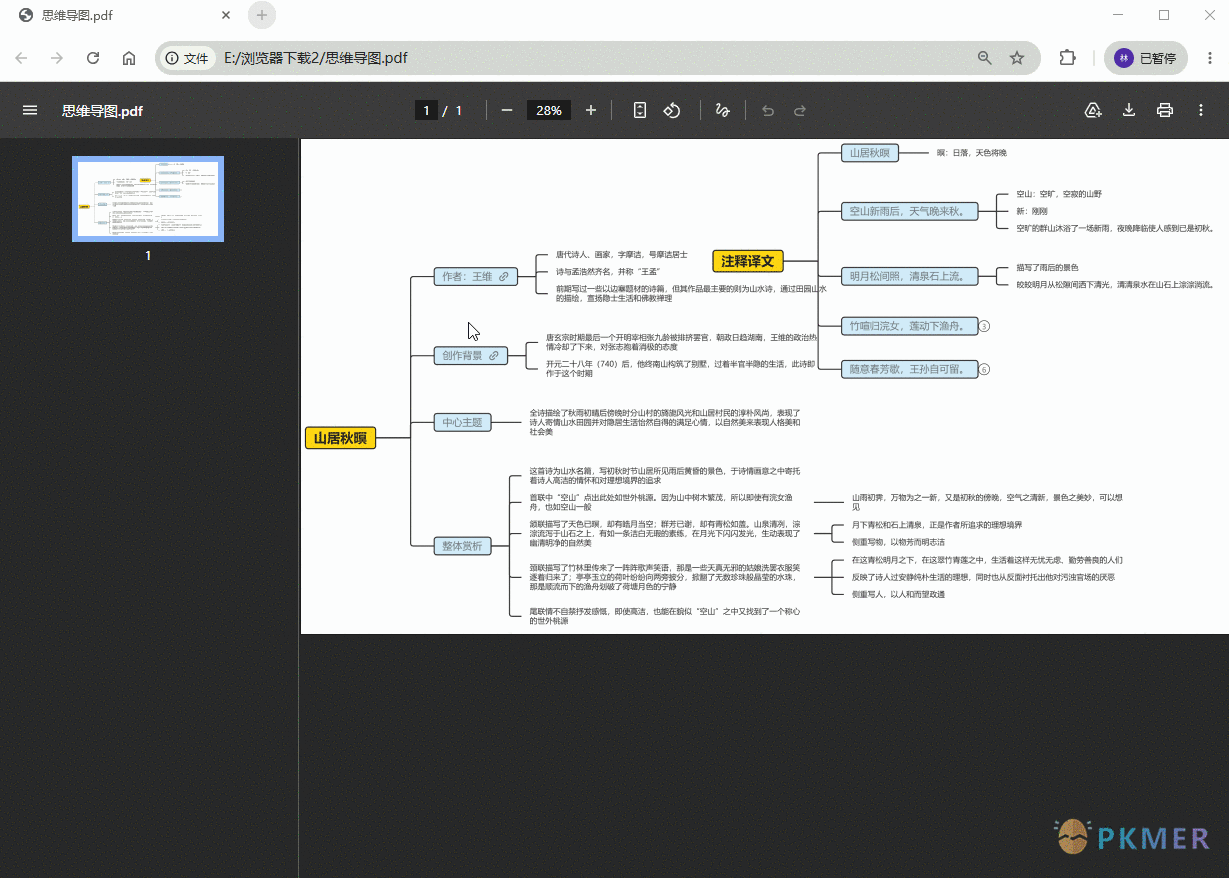Screen dimensions: 1229x878
Task: Open a new browser tab
Action: pyautogui.click(x=262, y=15)
